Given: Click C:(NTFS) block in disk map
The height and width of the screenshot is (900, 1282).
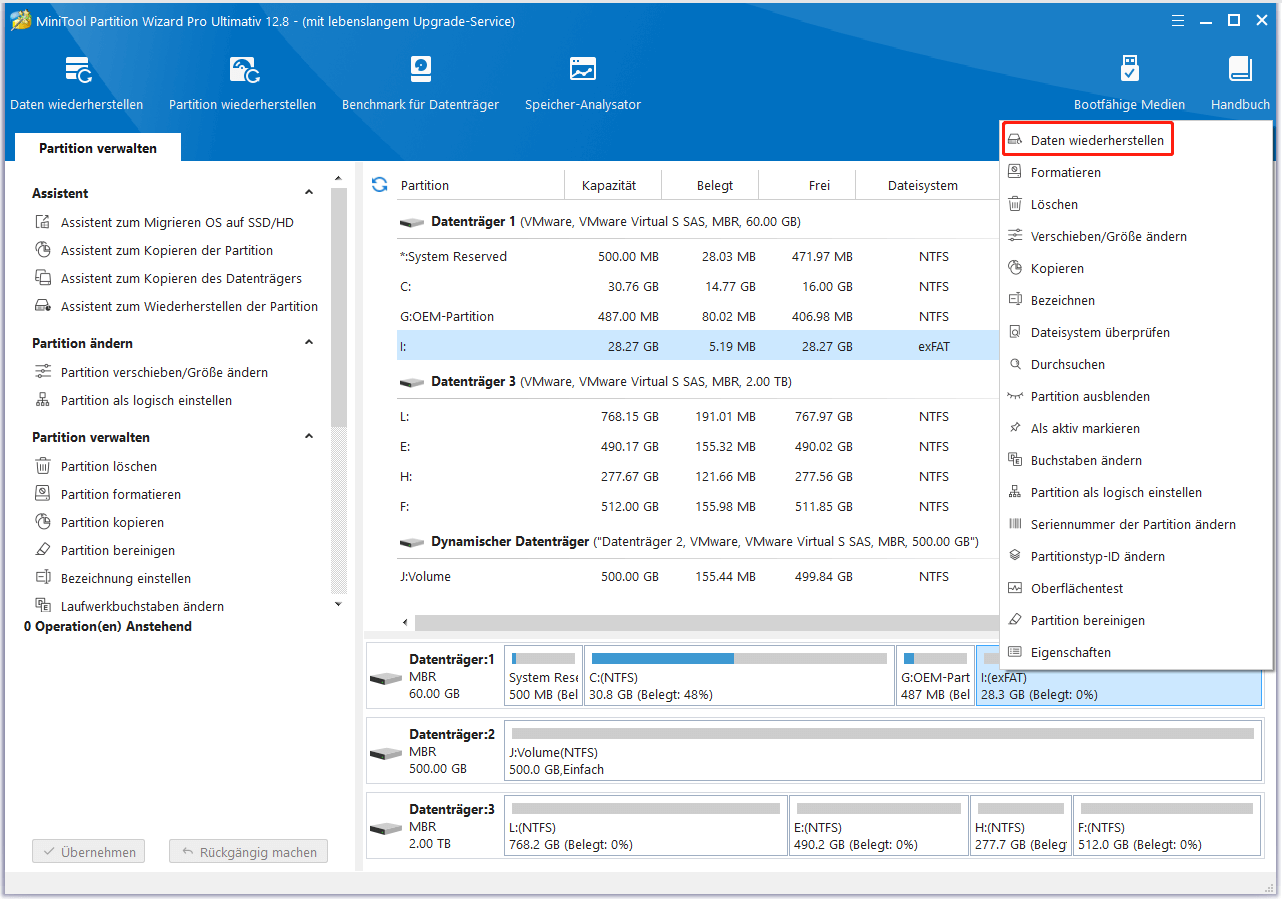Looking at the screenshot, I should tap(739, 676).
